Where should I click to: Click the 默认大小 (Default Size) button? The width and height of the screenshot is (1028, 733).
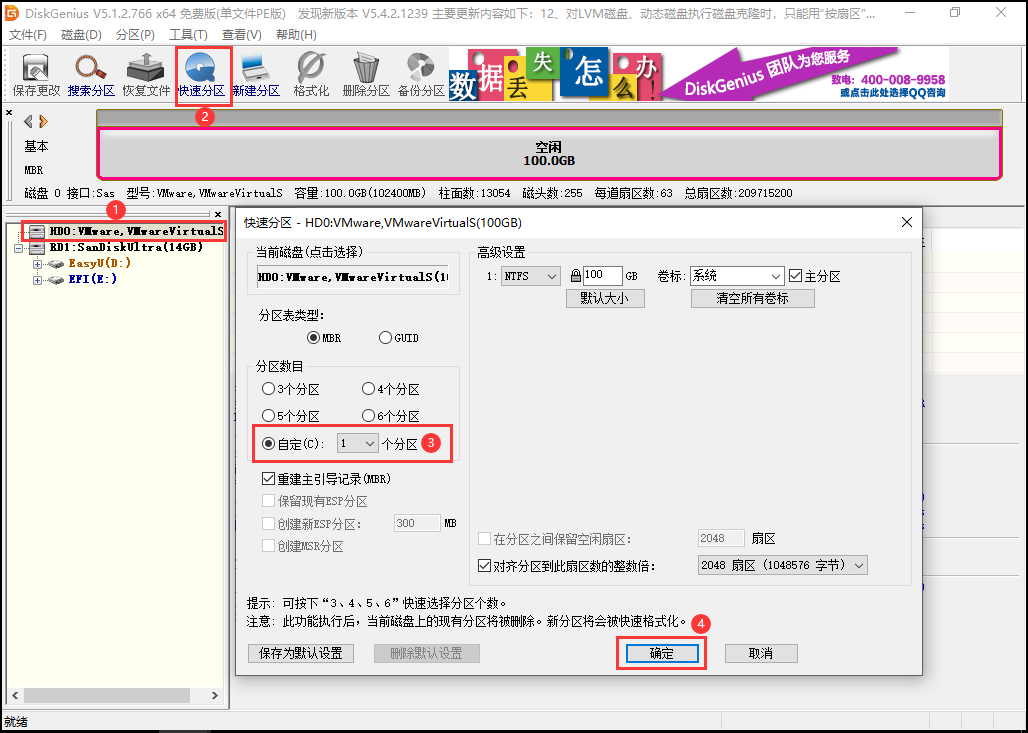click(x=605, y=298)
